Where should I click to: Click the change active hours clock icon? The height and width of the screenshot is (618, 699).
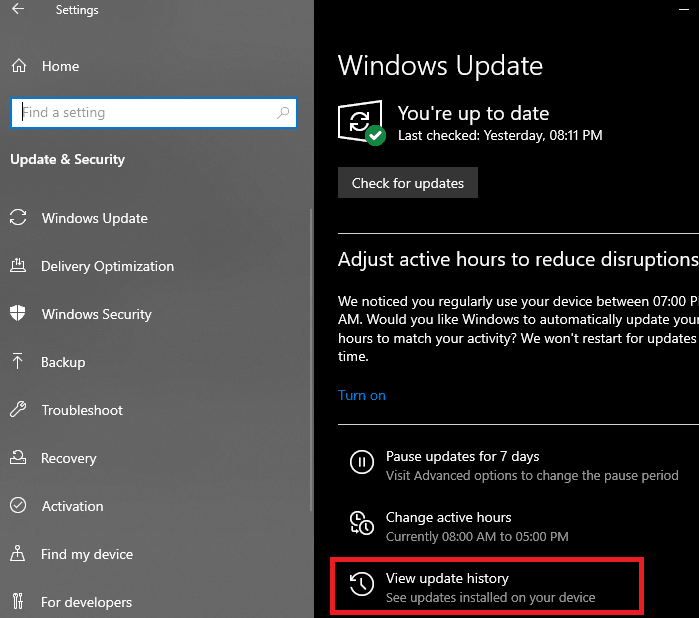(x=362, y=523)
